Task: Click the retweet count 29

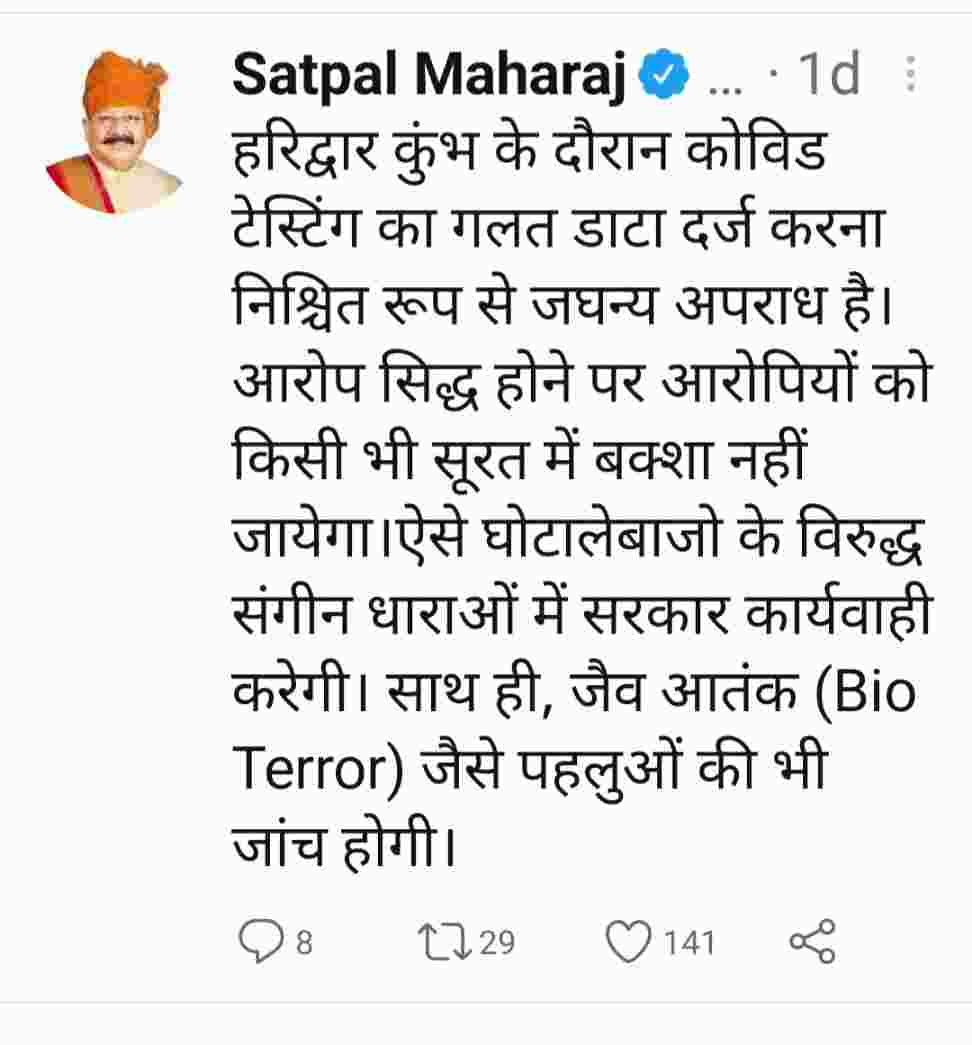Action: [497, 943]
